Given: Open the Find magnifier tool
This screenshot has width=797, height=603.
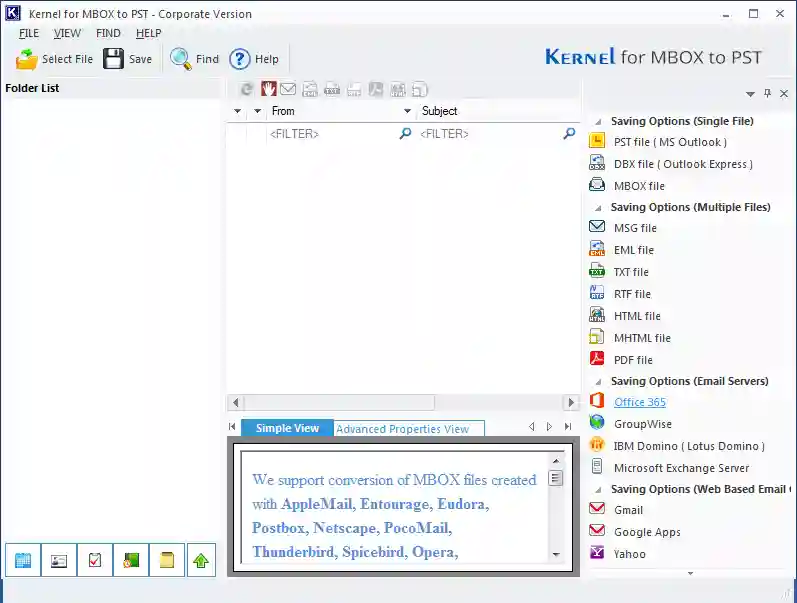Looking at the screenshot, I should (180, 59).
